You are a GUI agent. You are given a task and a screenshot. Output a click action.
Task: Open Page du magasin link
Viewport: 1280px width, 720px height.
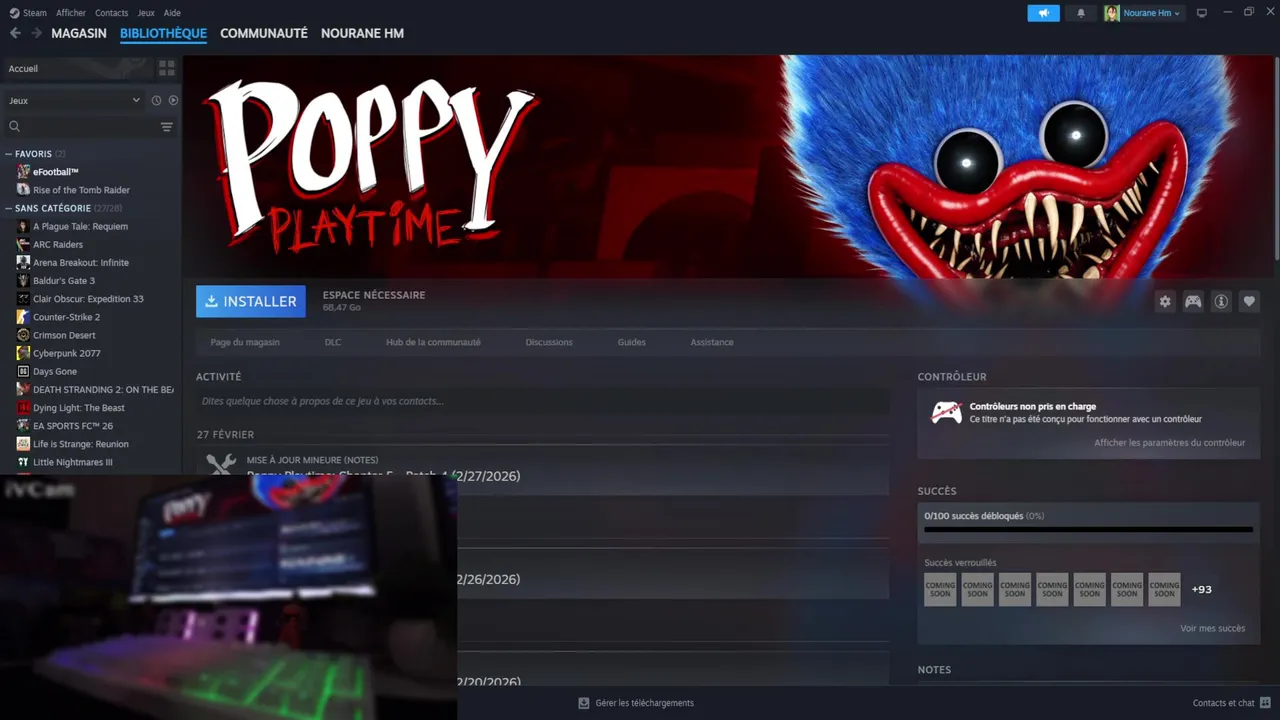tap(245, 342)
